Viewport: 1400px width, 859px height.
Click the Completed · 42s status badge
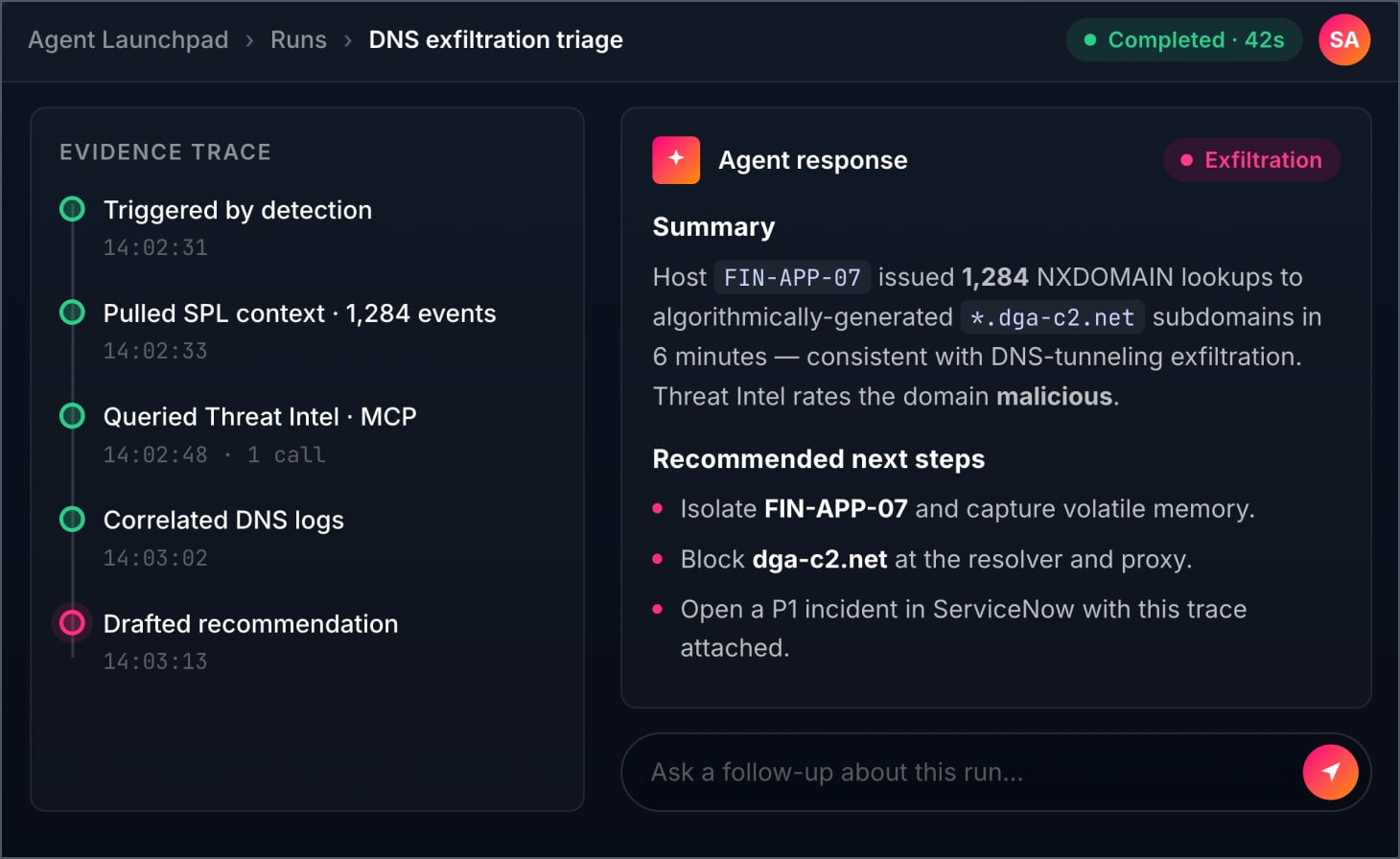point(1184,40)
